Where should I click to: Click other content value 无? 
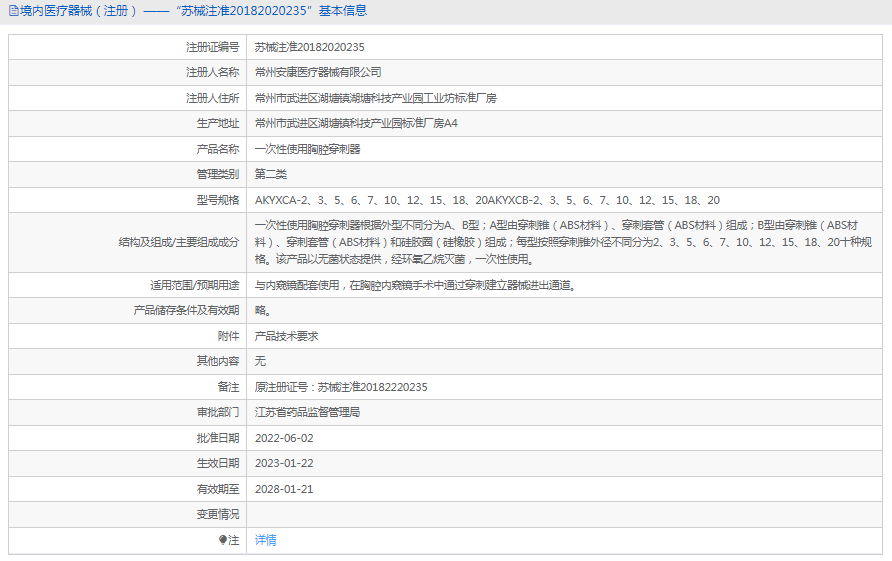(x=260, y=361)
